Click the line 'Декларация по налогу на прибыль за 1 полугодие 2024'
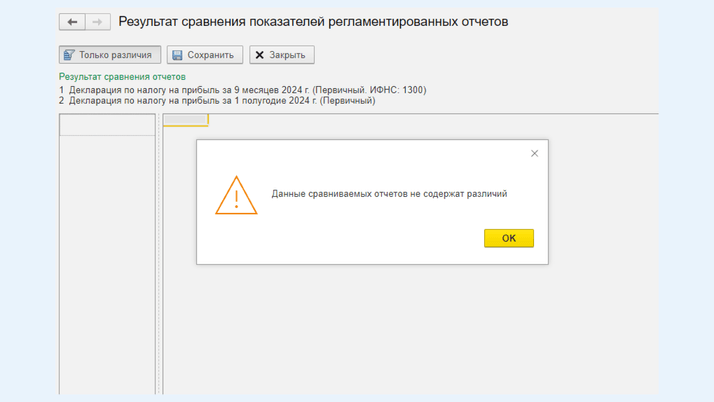 [x=217, y=101]
